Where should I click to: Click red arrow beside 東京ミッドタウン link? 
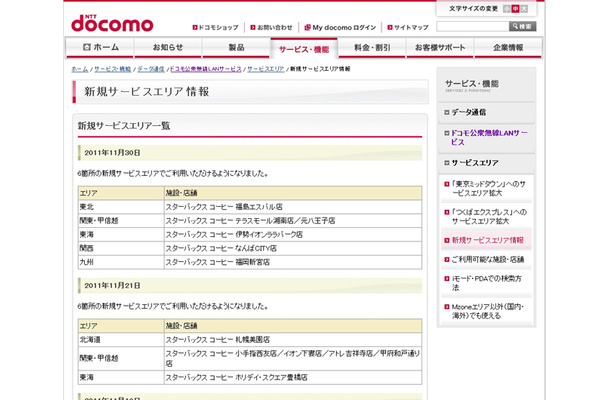pyautogui.click(x=447, y=184)
